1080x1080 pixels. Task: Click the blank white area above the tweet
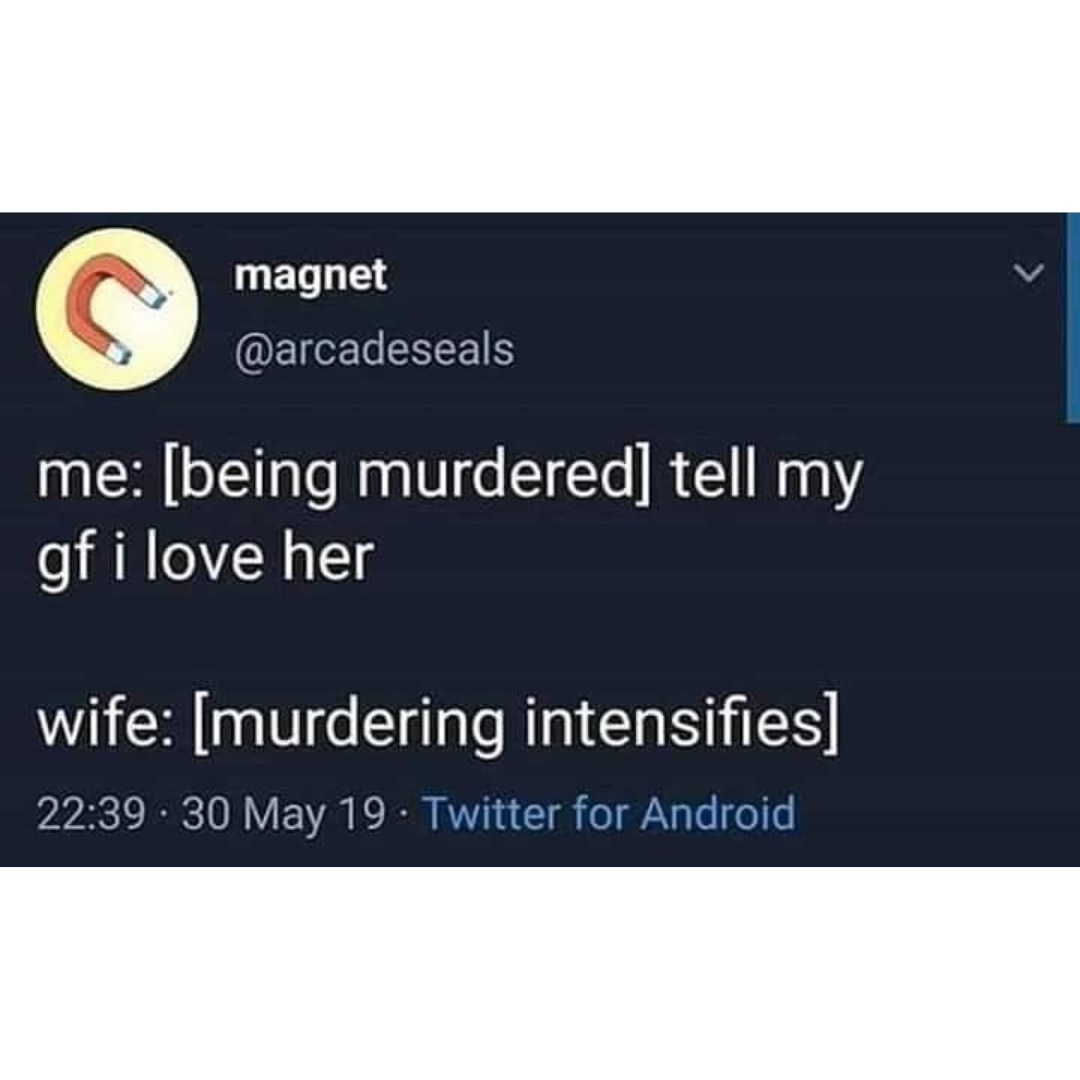[540, 106]
